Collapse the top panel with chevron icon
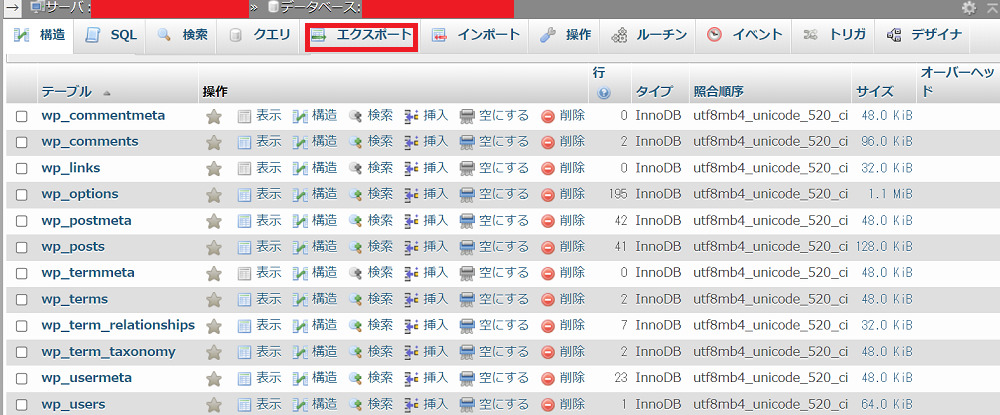The width and height of the screenshot is (1000, 415). 992,6
